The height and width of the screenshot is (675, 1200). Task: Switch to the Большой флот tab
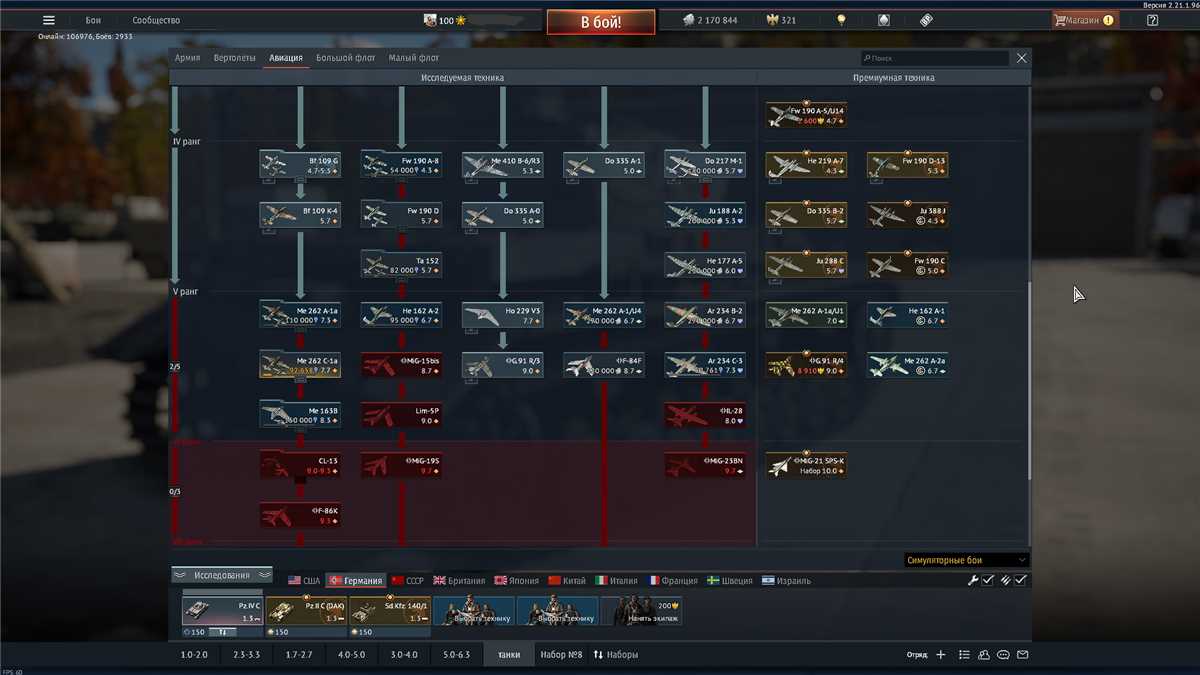(346, 58)
